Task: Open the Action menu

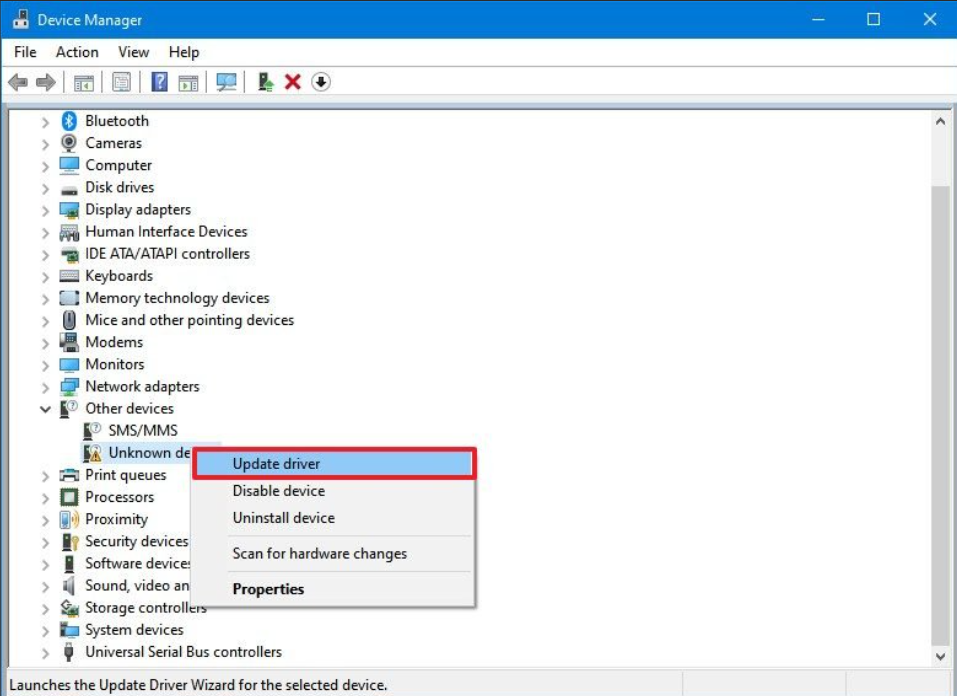Action: click(x=77, y=52)
